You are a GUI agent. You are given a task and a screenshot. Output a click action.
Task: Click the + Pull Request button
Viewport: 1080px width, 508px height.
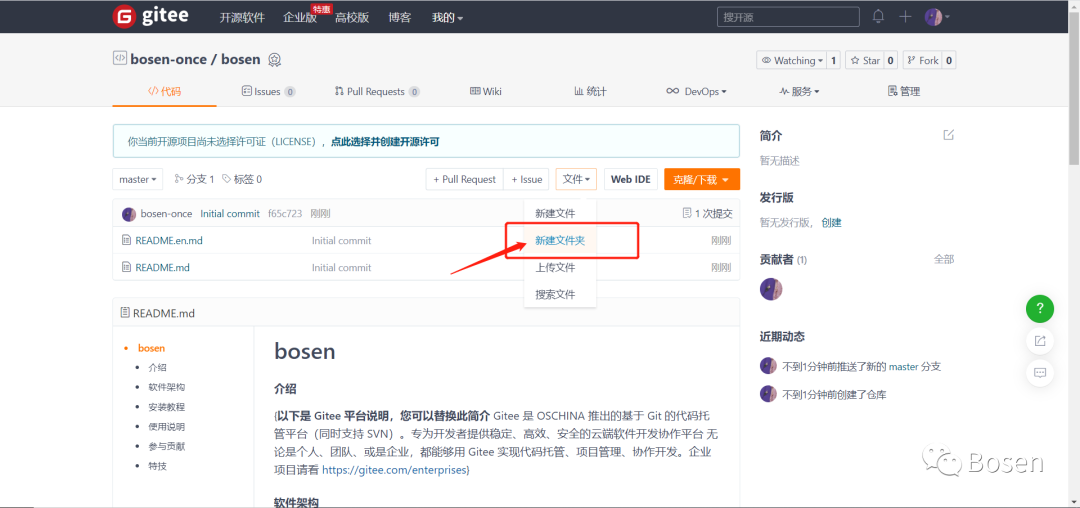coord(465,179)
